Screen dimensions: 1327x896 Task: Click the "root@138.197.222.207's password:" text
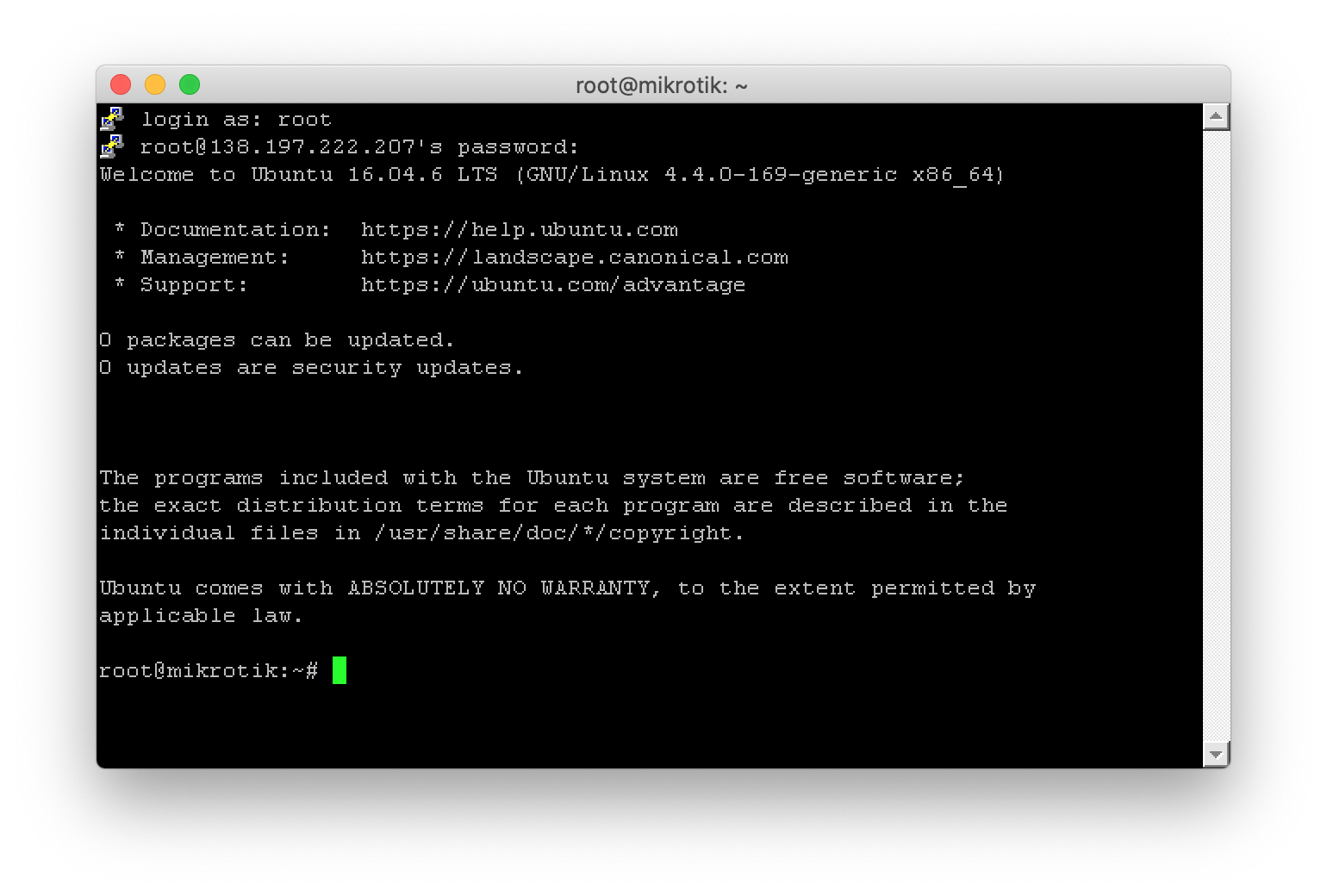(x=359, y=147)
